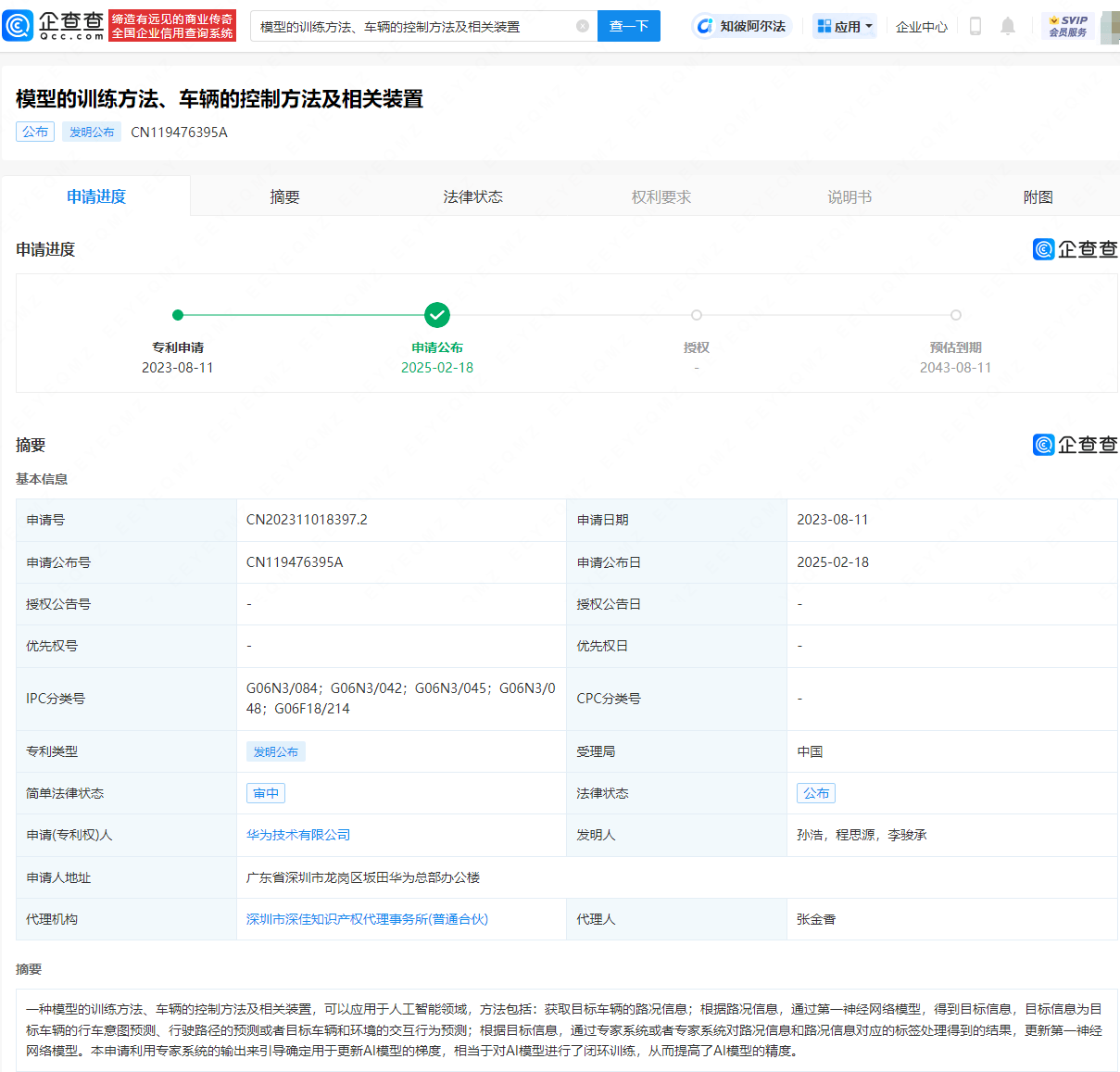The height and width of the screenshot is (1072, 1120).
Task: Select the agent name 张金香
Action: click(816, 919)
